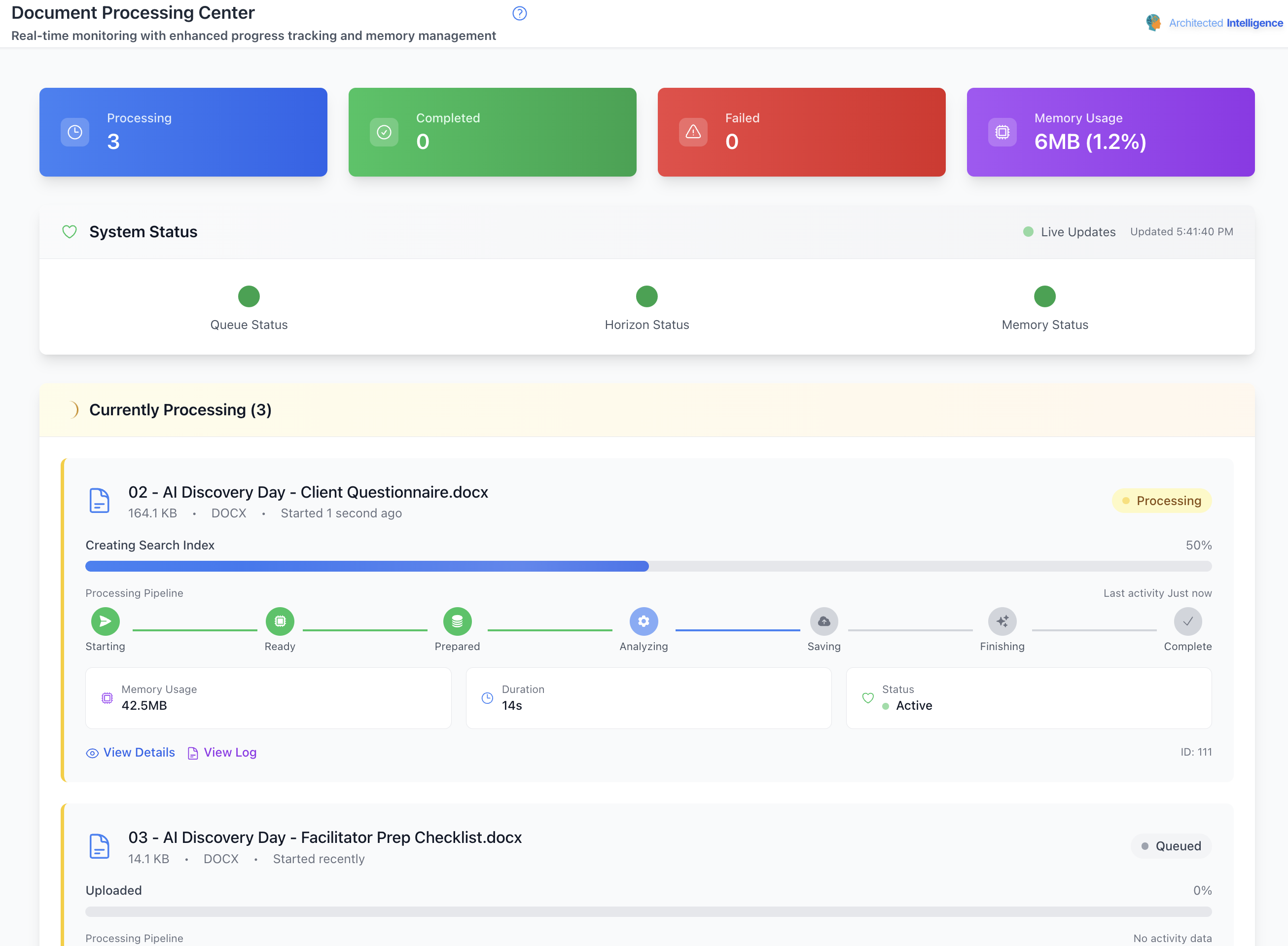Click the help question mark icon
Image resolution: width=1288 pixels, height=946 pixels.
pyautogui.click(x=519, y=13)
